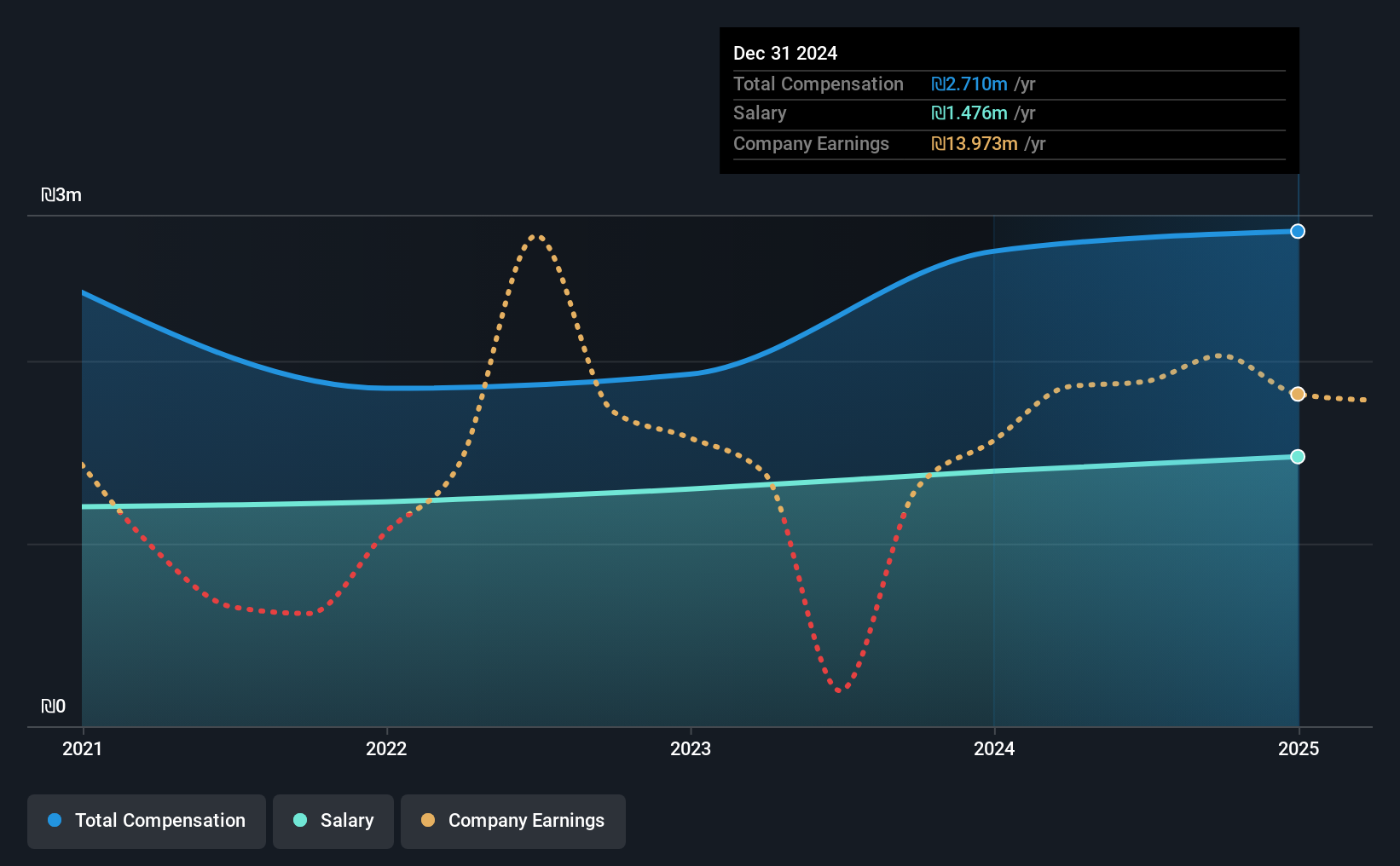The height and width of the screenshot is (866, 1400).
Task: Click the teal Salary legend dot
Action: pyautogui.click(x=300, y=820)
